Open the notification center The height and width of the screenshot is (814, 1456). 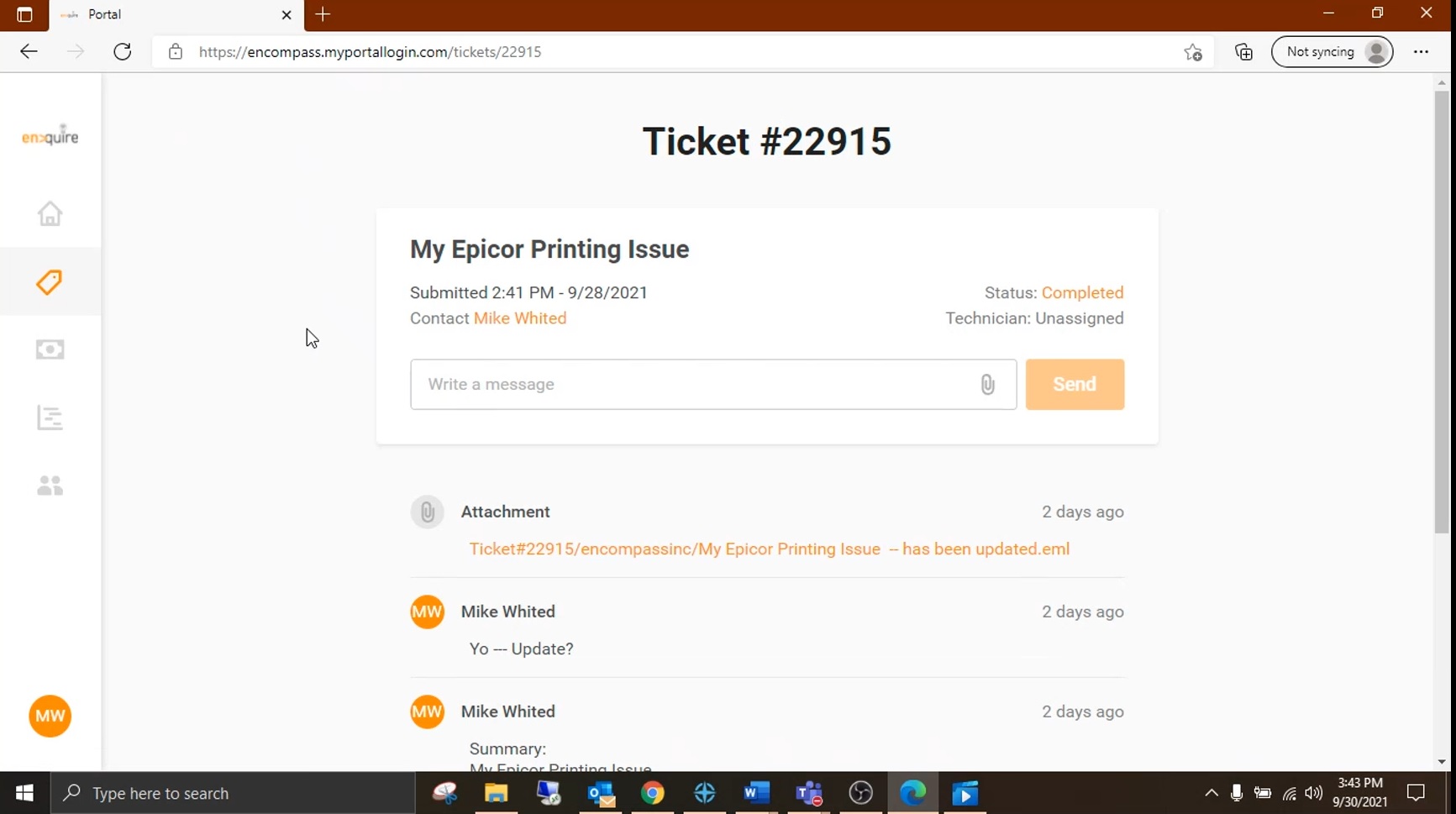click(x=1416, y=793)
